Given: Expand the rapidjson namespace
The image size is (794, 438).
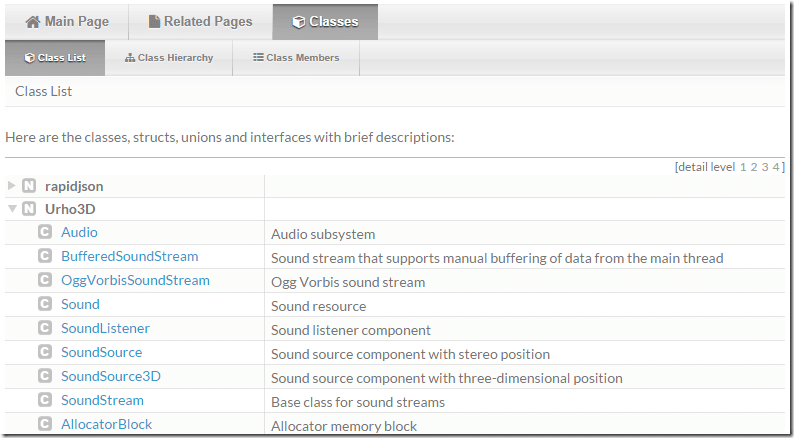Looking at the screenshot, I should (12, 185).
